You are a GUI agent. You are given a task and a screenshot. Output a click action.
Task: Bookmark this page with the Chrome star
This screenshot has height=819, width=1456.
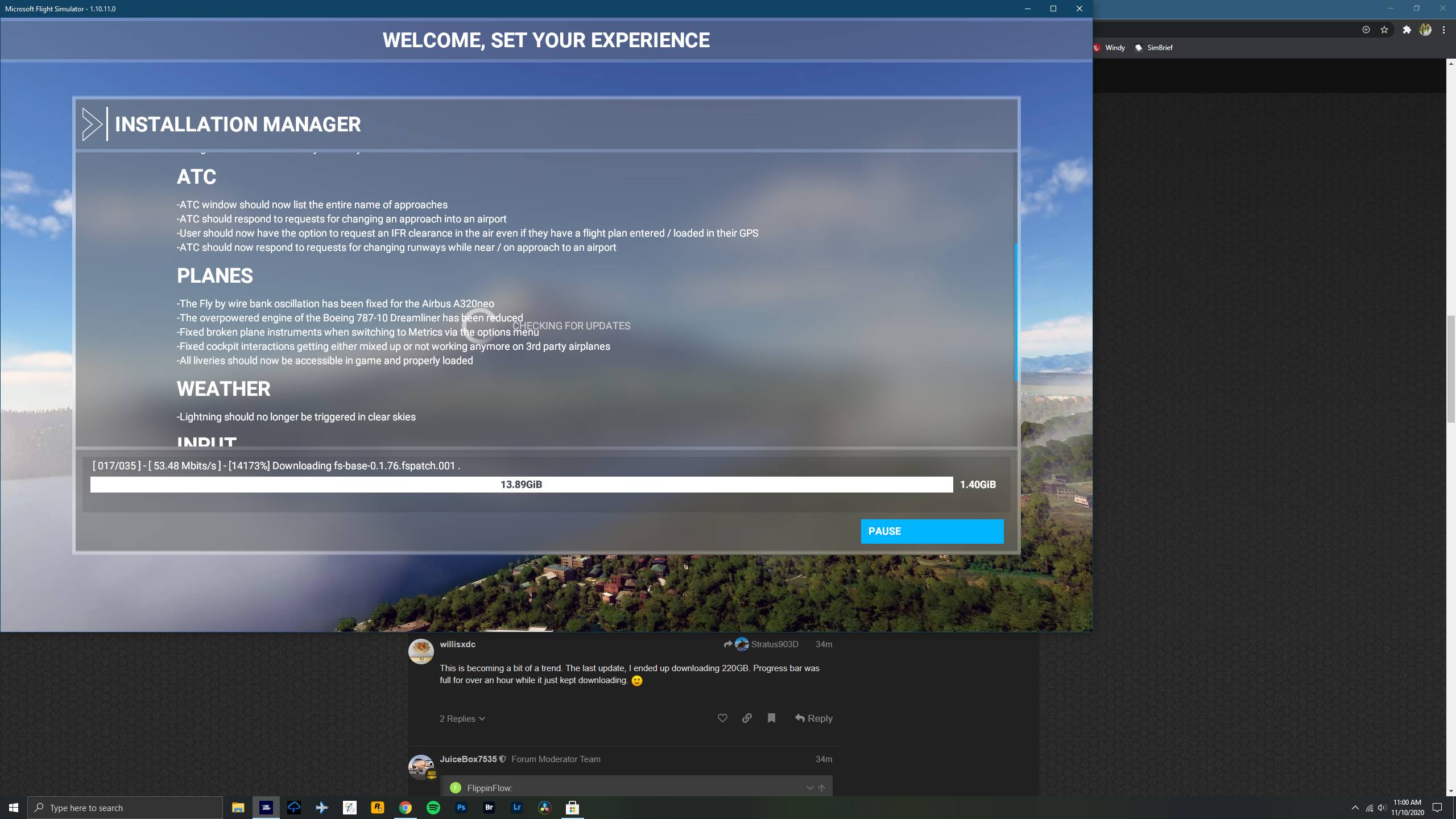pos(1384,30)
